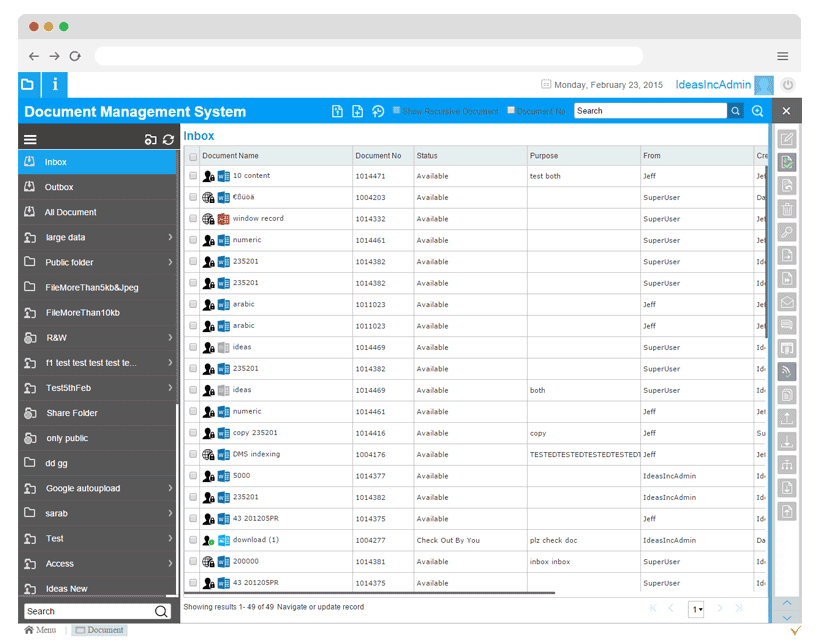Select all rows using the header checkbox
The width and height of the screenshot is (820, 640).
pyautogui.click(x=193, y=156)
